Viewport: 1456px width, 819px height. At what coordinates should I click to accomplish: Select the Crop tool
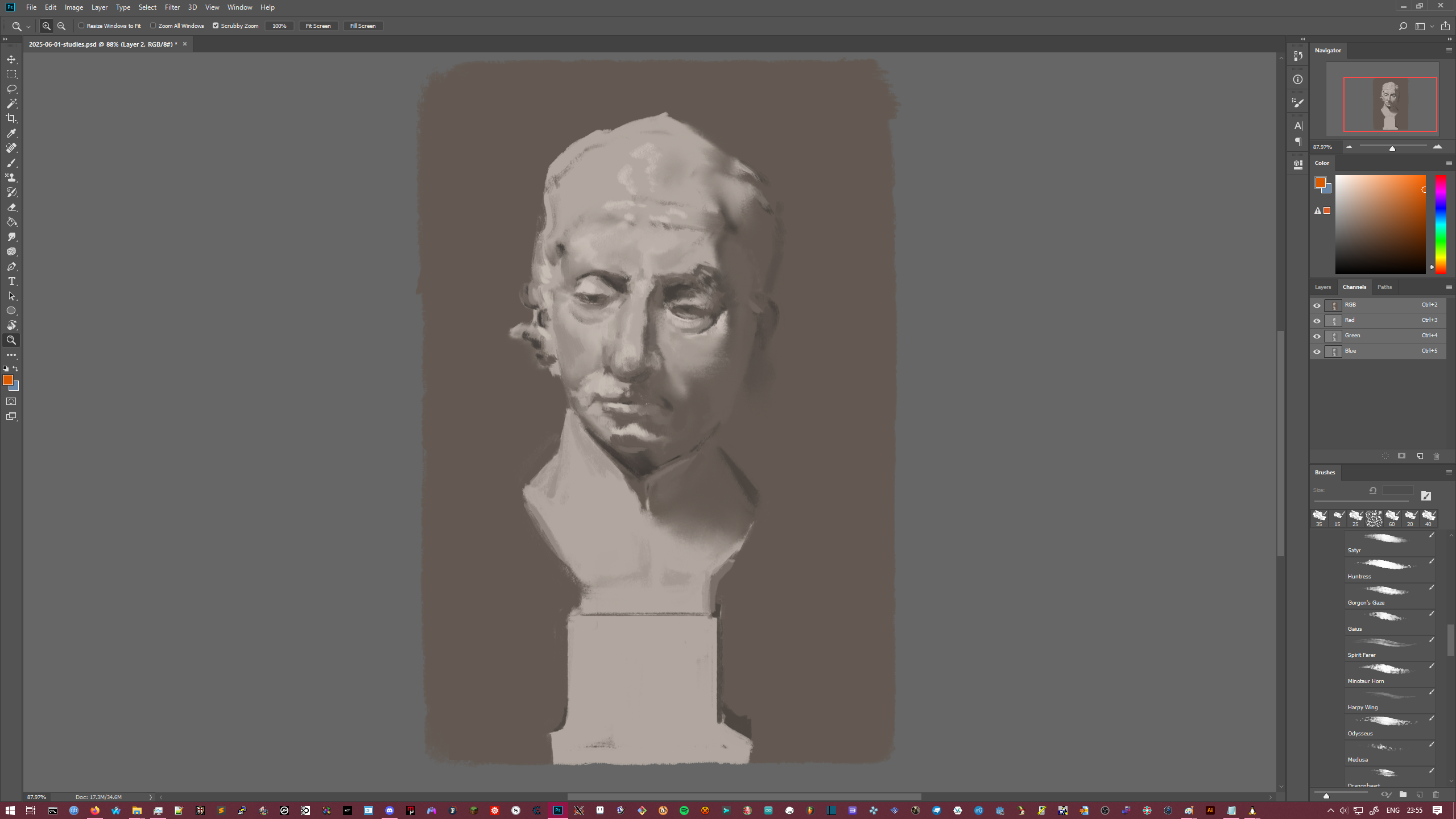point(11,118)
